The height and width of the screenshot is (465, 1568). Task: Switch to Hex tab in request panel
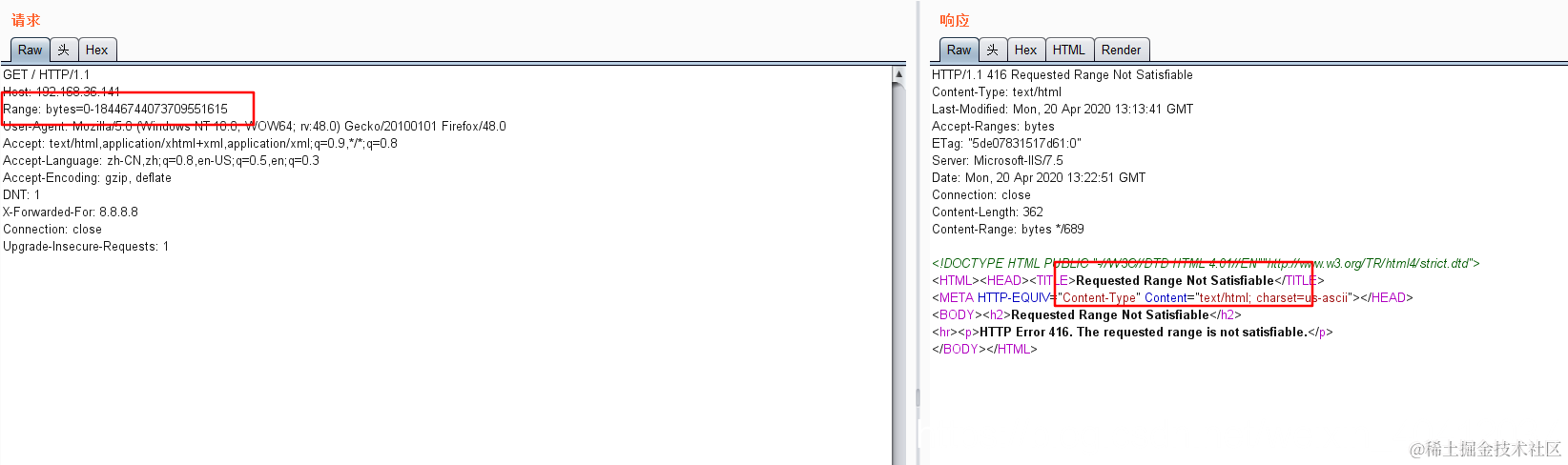96,50
